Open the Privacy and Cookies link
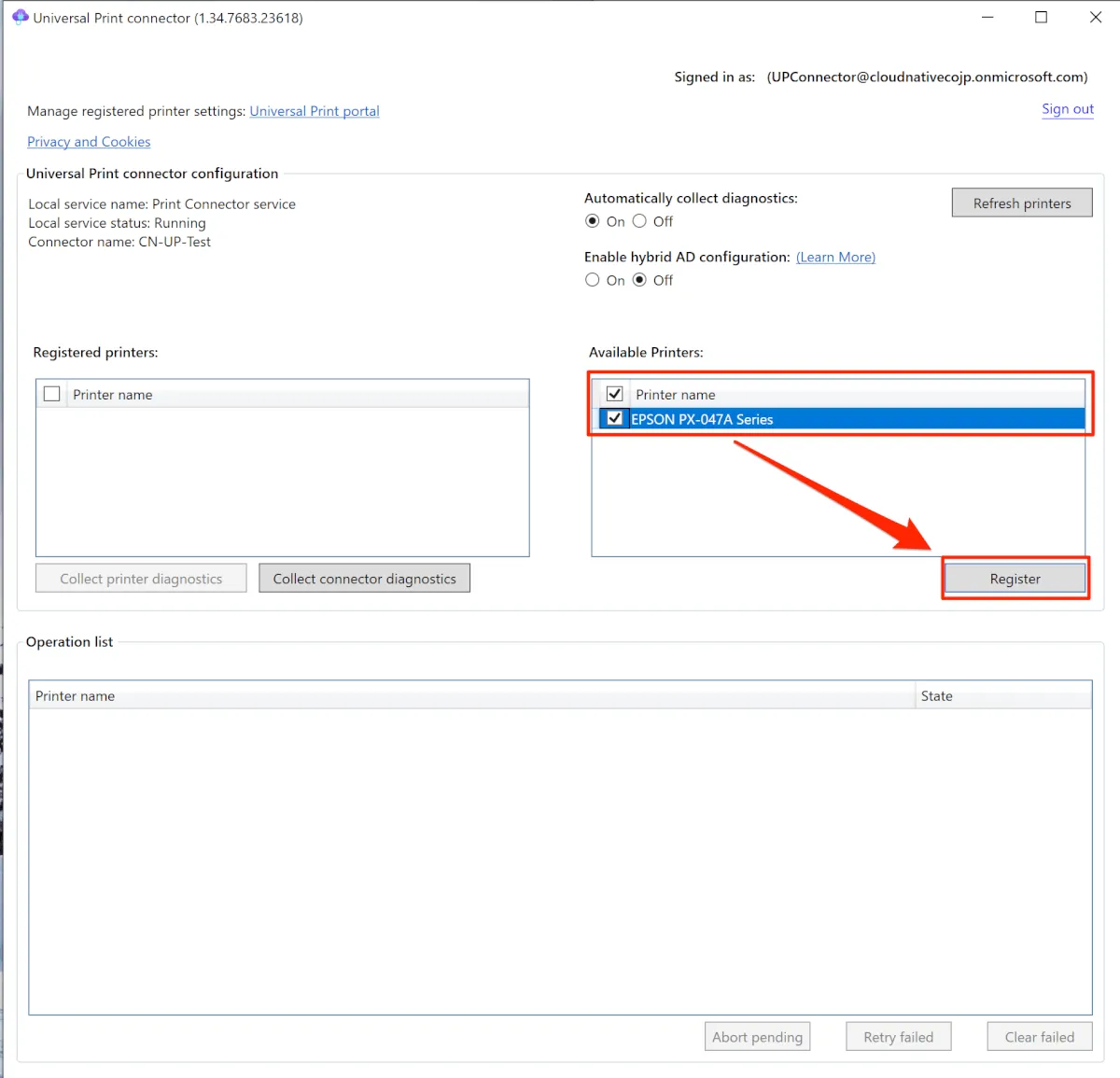 [x=89, y=142]
